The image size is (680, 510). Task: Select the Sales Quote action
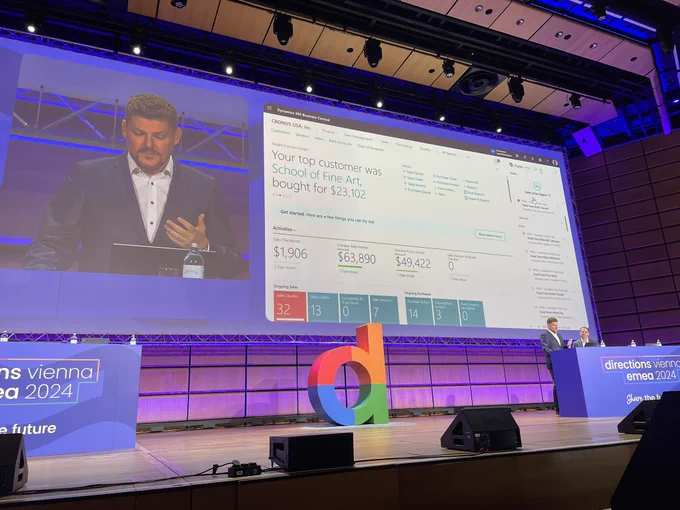[413, 173]
